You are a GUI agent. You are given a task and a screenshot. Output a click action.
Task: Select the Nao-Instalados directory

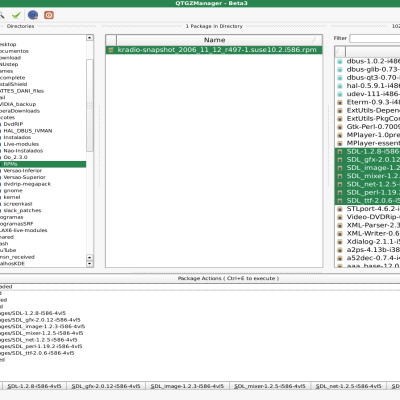(x=23, y=151)
